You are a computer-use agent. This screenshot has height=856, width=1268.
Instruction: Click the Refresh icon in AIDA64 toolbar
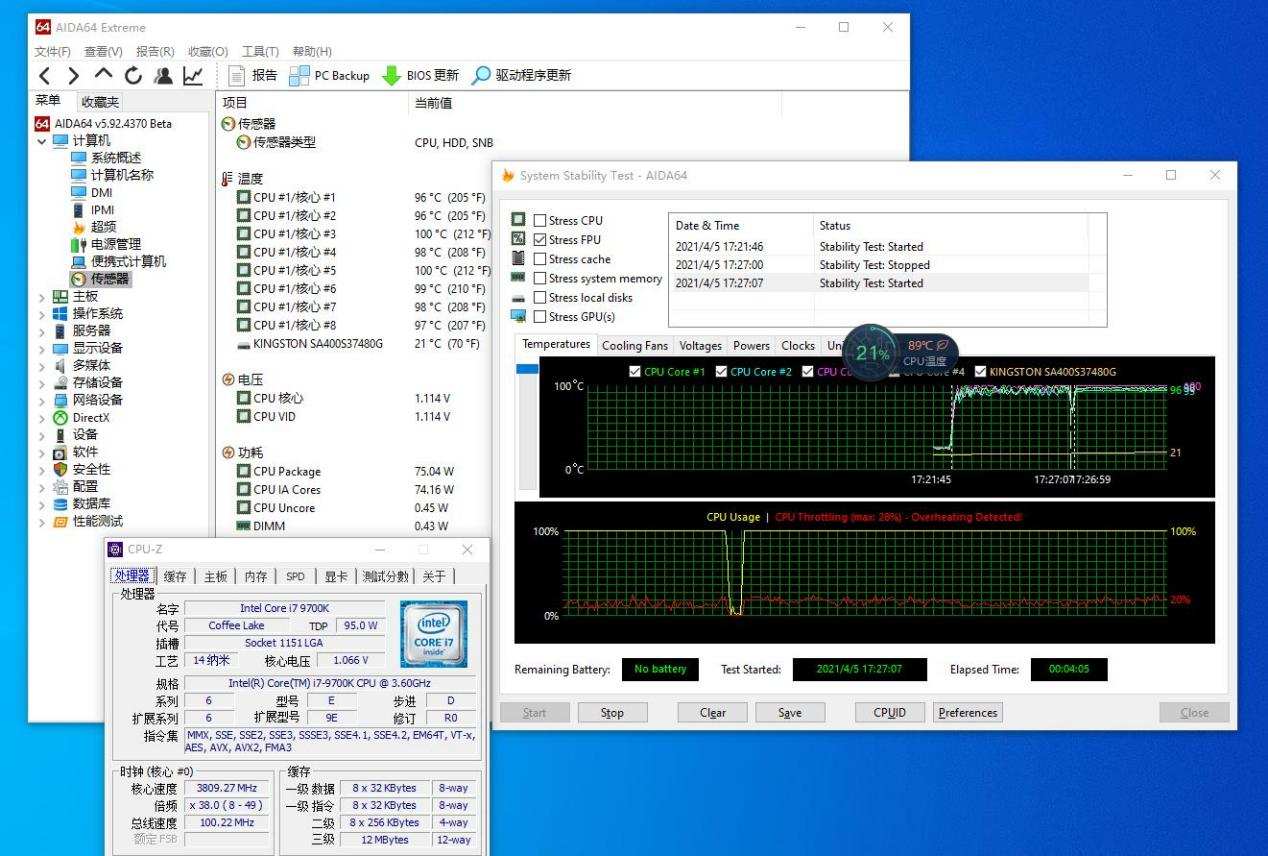133,76
